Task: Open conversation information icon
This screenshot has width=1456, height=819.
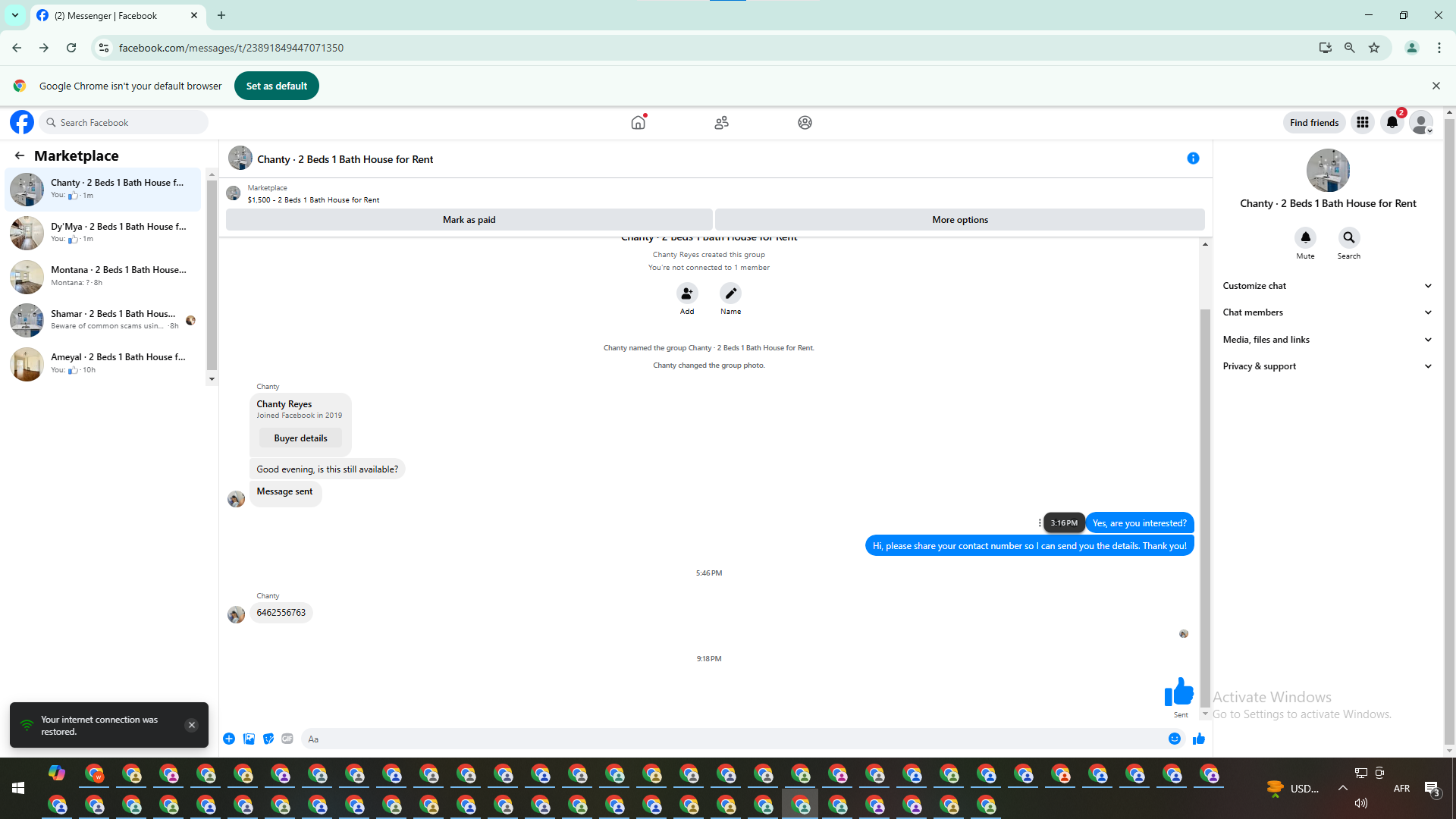Action: point(1193,158)
